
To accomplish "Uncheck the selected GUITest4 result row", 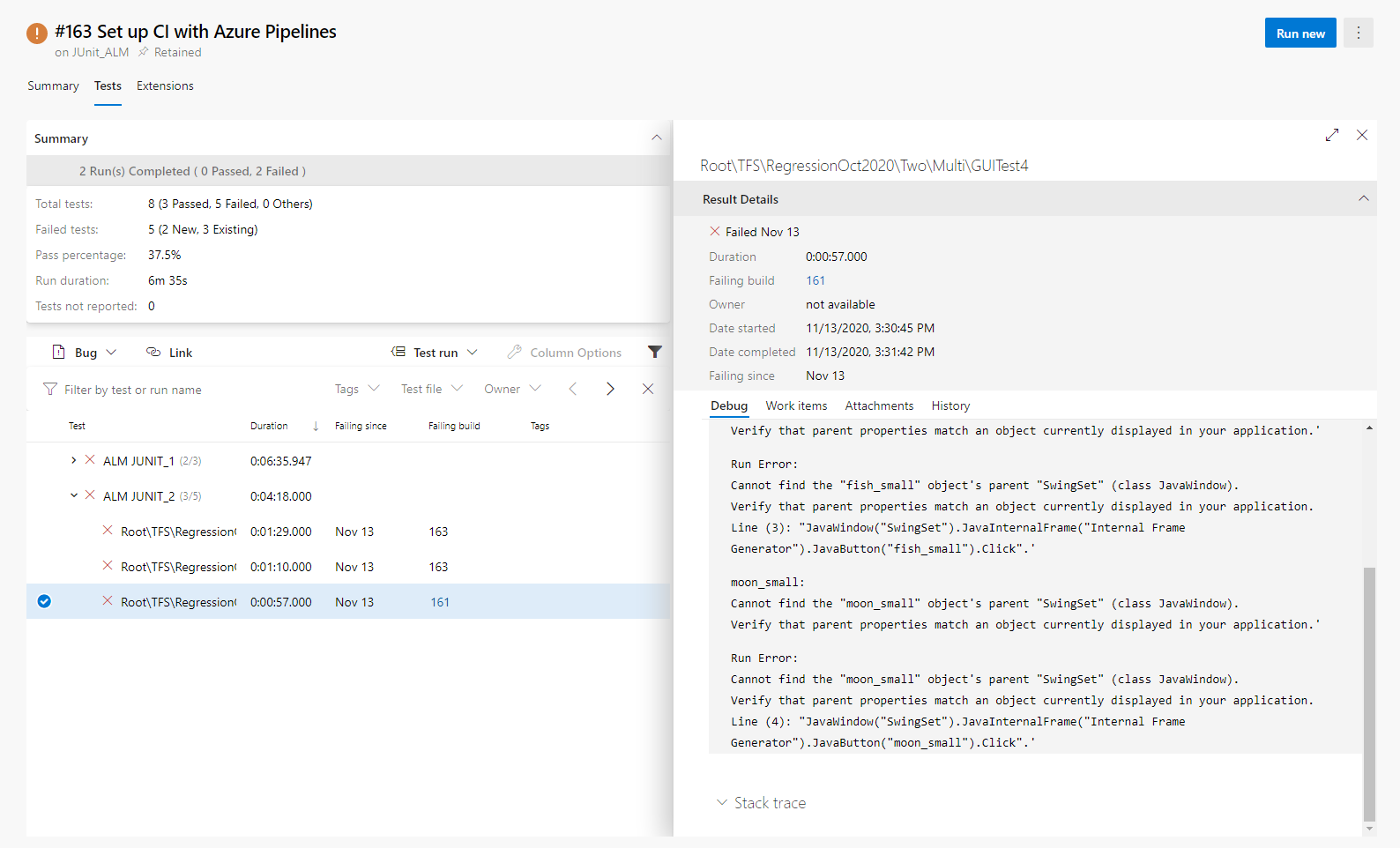I will (x=44, y=602).
